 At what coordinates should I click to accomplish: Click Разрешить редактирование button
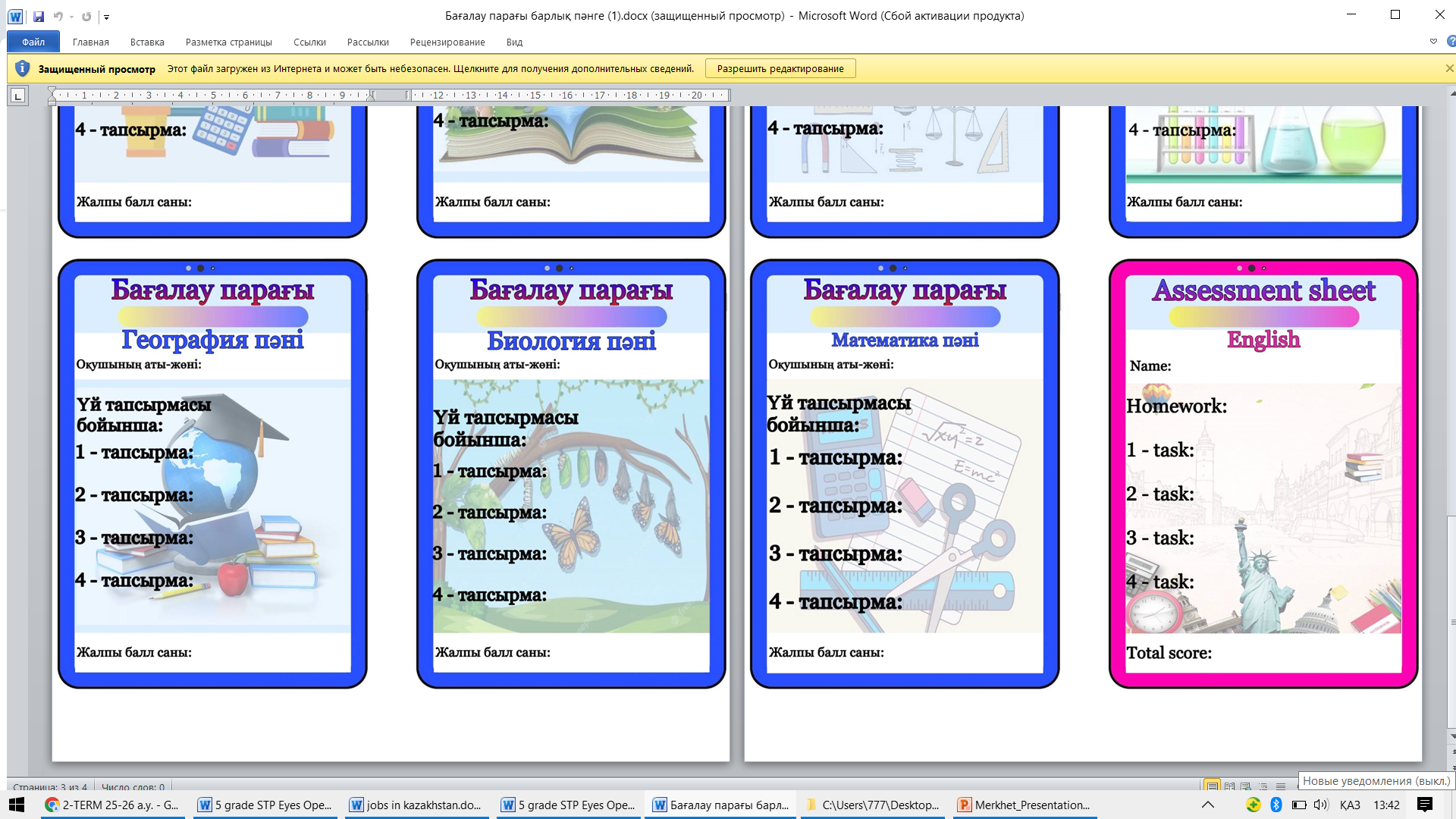tap(780, 68)
